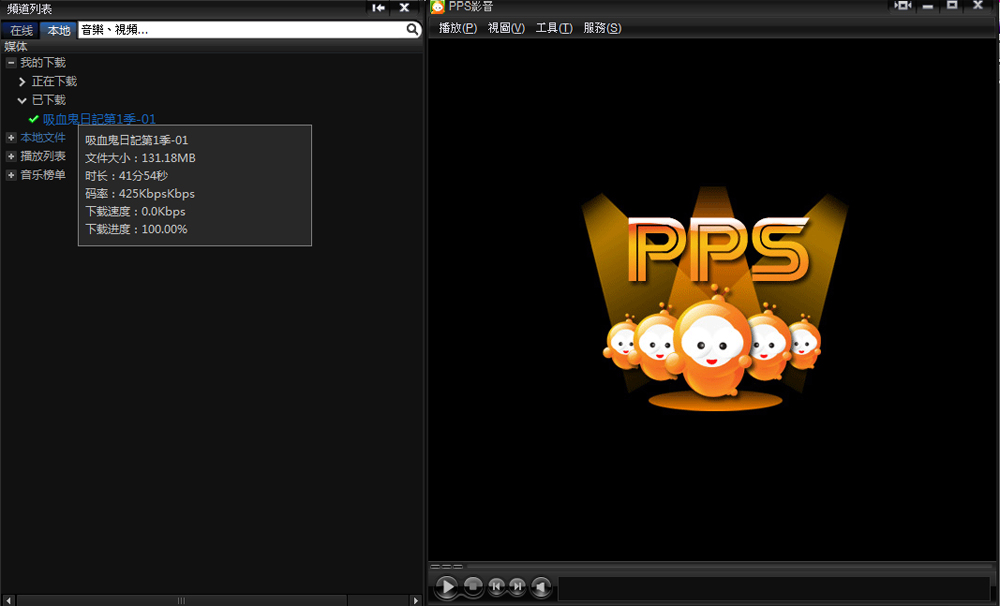Collapse the channel list panel arrow
This screenshot has width=1000, height=606.
[x=378, y=8]
